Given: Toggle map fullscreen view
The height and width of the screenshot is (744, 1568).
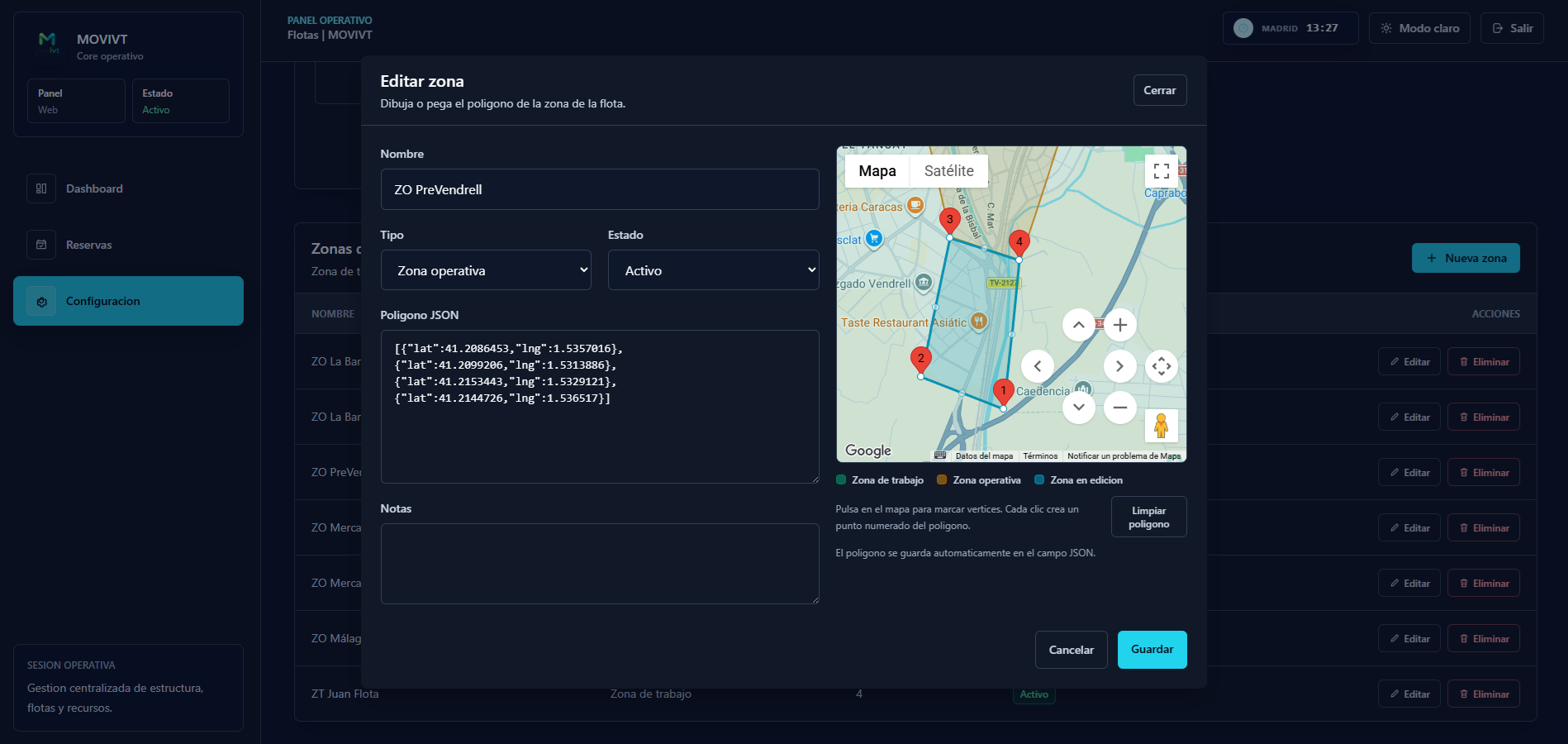Looking at the screenshot, I should 1161,171.
